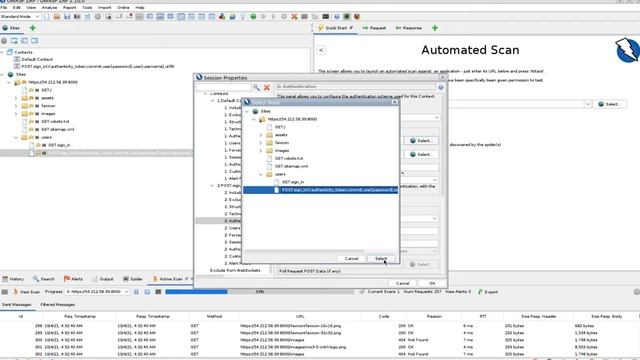
Task: Select the 'GET:robots.txt' node in Select Node dialog
Action: [289, 158]
